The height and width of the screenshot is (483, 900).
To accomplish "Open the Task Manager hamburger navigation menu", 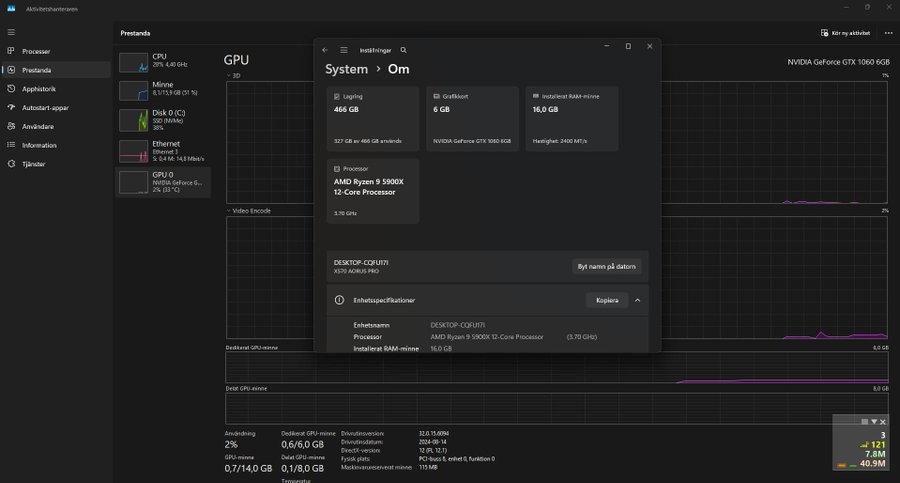I will tap(11, 32).
